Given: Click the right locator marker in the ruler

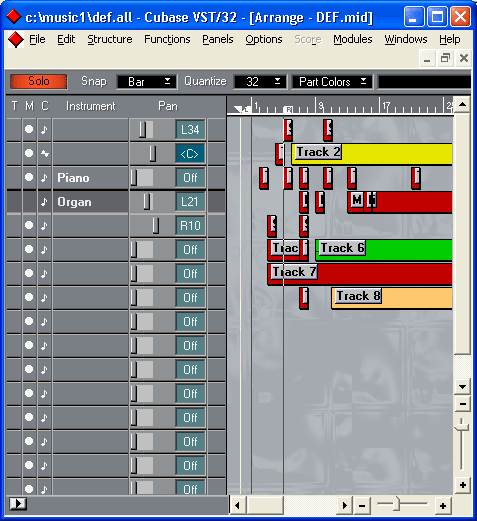Looking at the screenshot, I should [x=289, y=109].
